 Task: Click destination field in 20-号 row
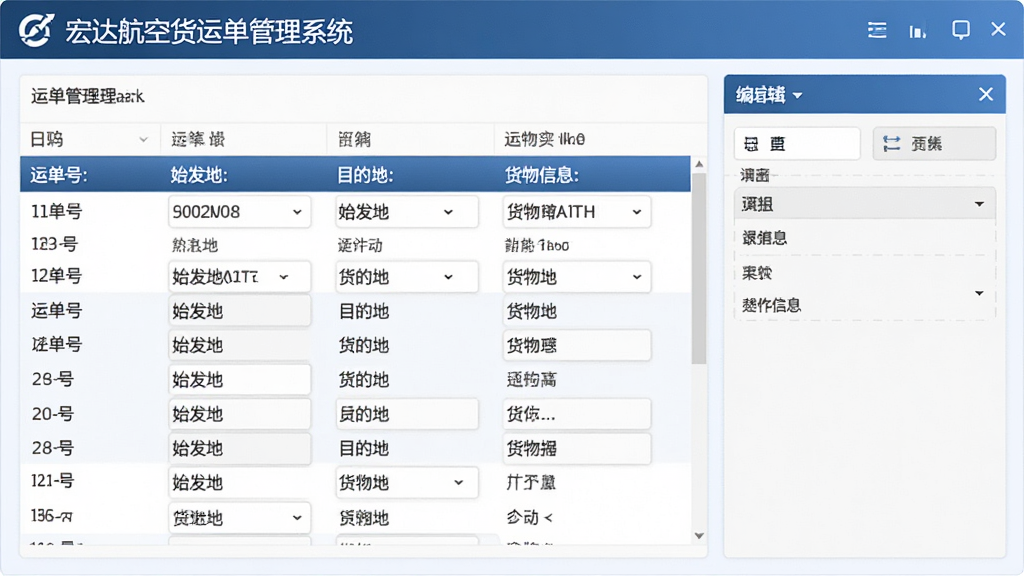click(x=407, y=414)
